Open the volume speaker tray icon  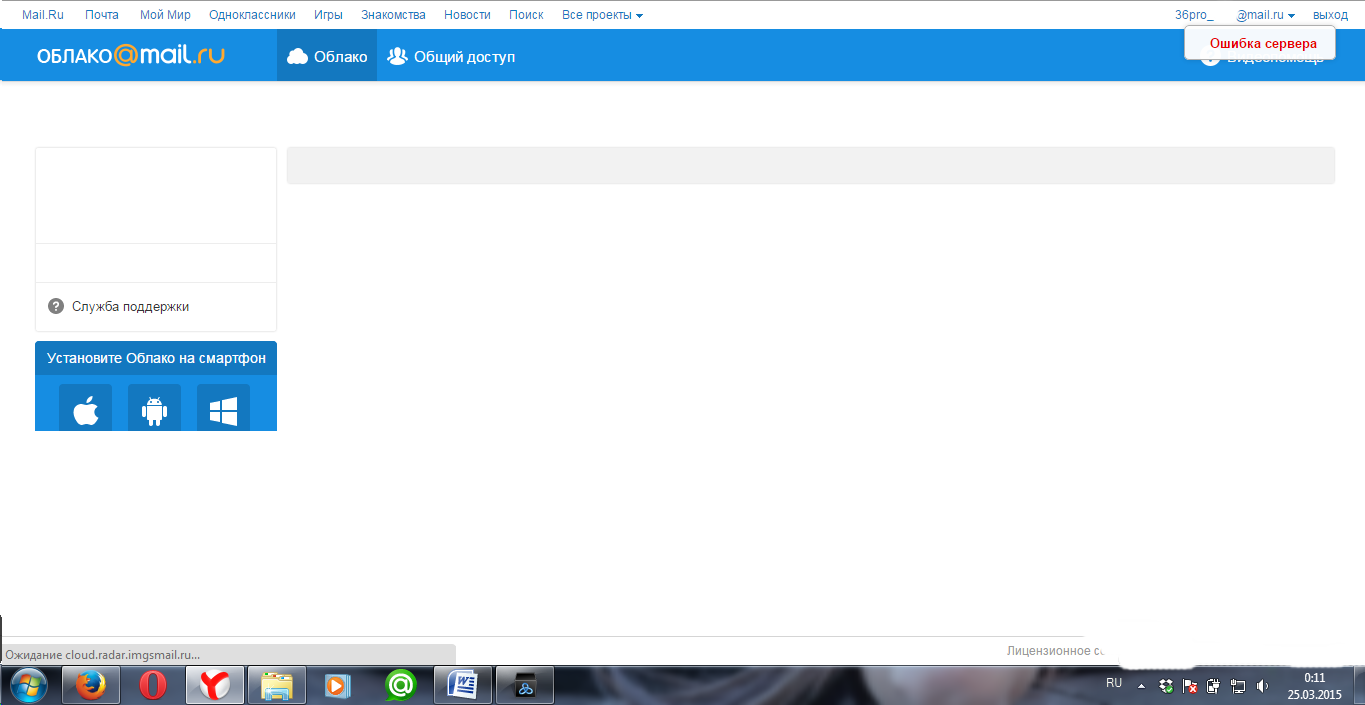click(1262, 686)
